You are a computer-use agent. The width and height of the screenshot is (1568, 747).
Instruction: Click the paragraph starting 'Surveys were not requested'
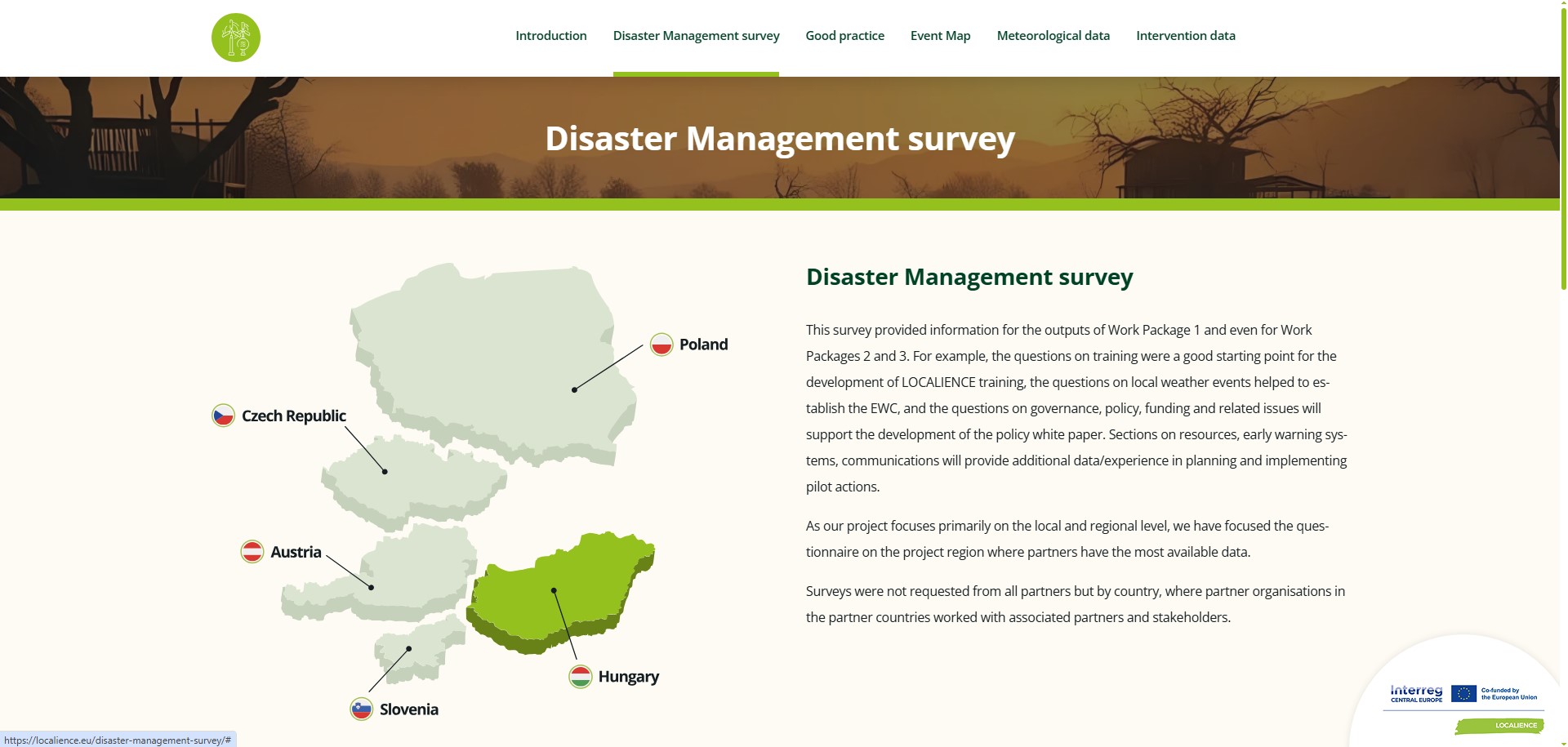click(x=1076, y=604)
